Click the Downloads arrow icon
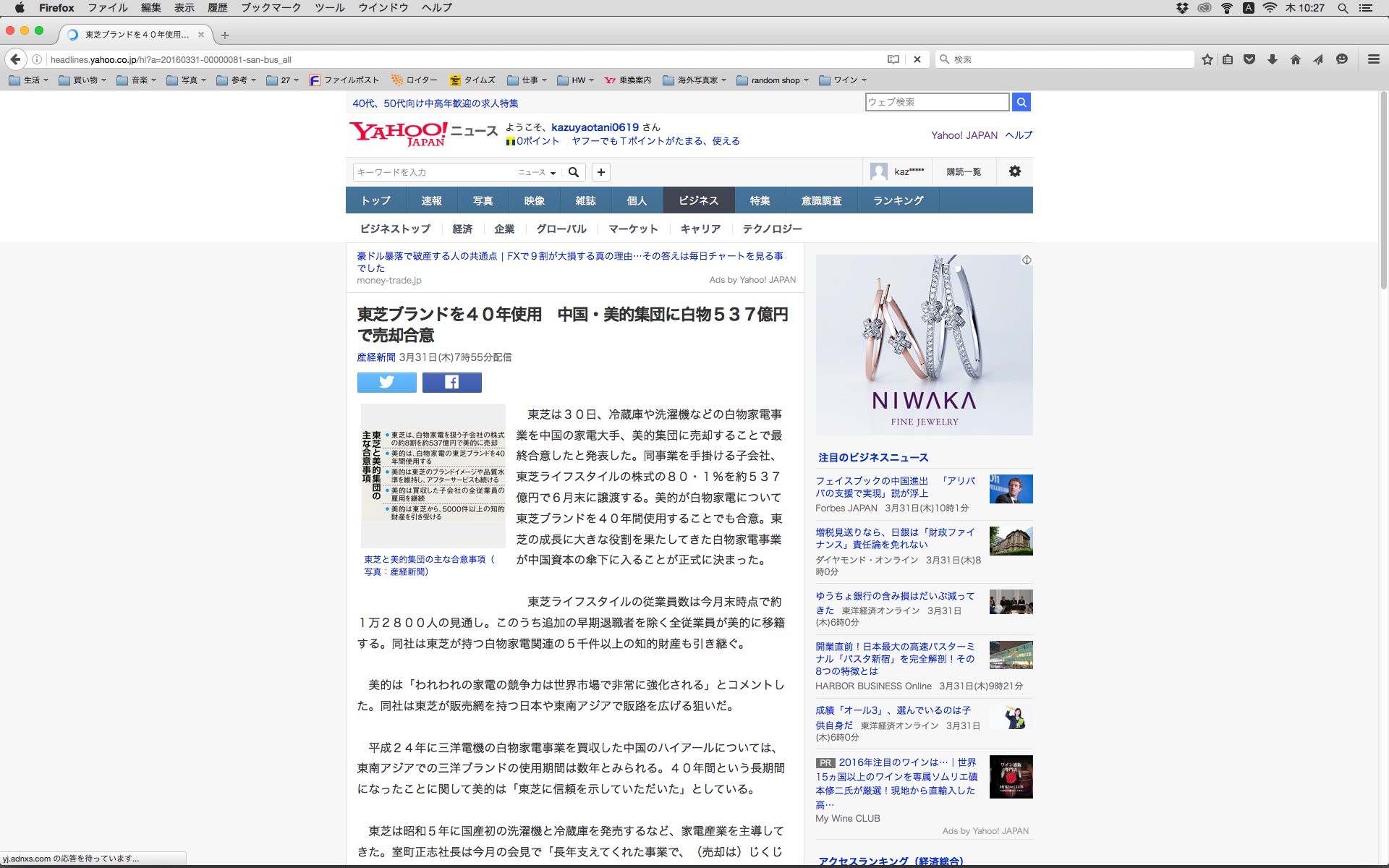Image resolution: width=1389 pixels, height=868 pixels. coord(1272,59)
